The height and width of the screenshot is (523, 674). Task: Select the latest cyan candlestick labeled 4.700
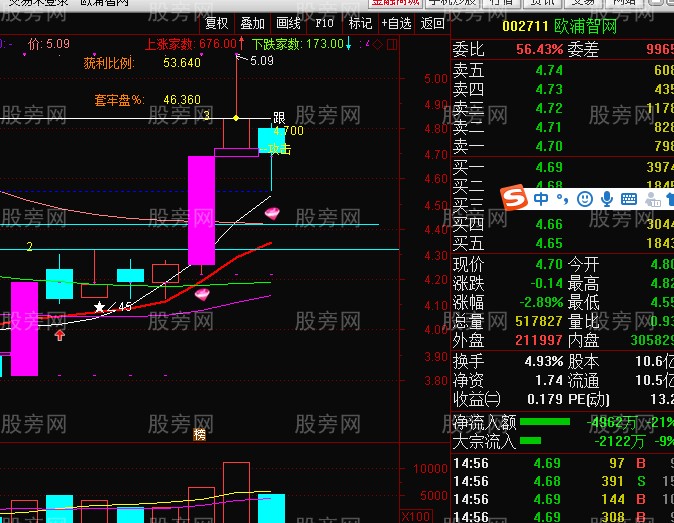(x=271, y=140)
